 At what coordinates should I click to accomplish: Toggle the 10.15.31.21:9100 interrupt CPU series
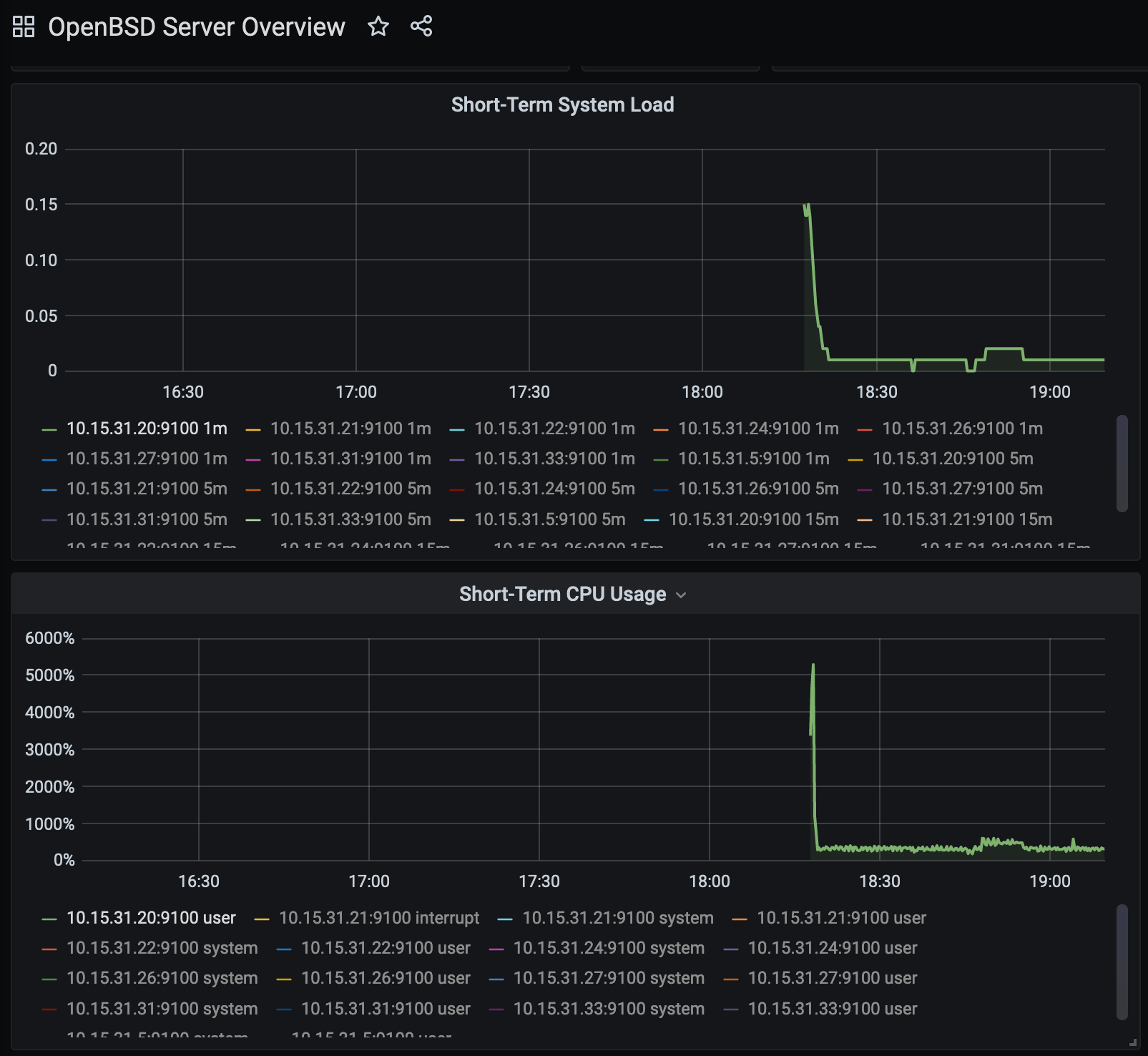click(379, 917)
